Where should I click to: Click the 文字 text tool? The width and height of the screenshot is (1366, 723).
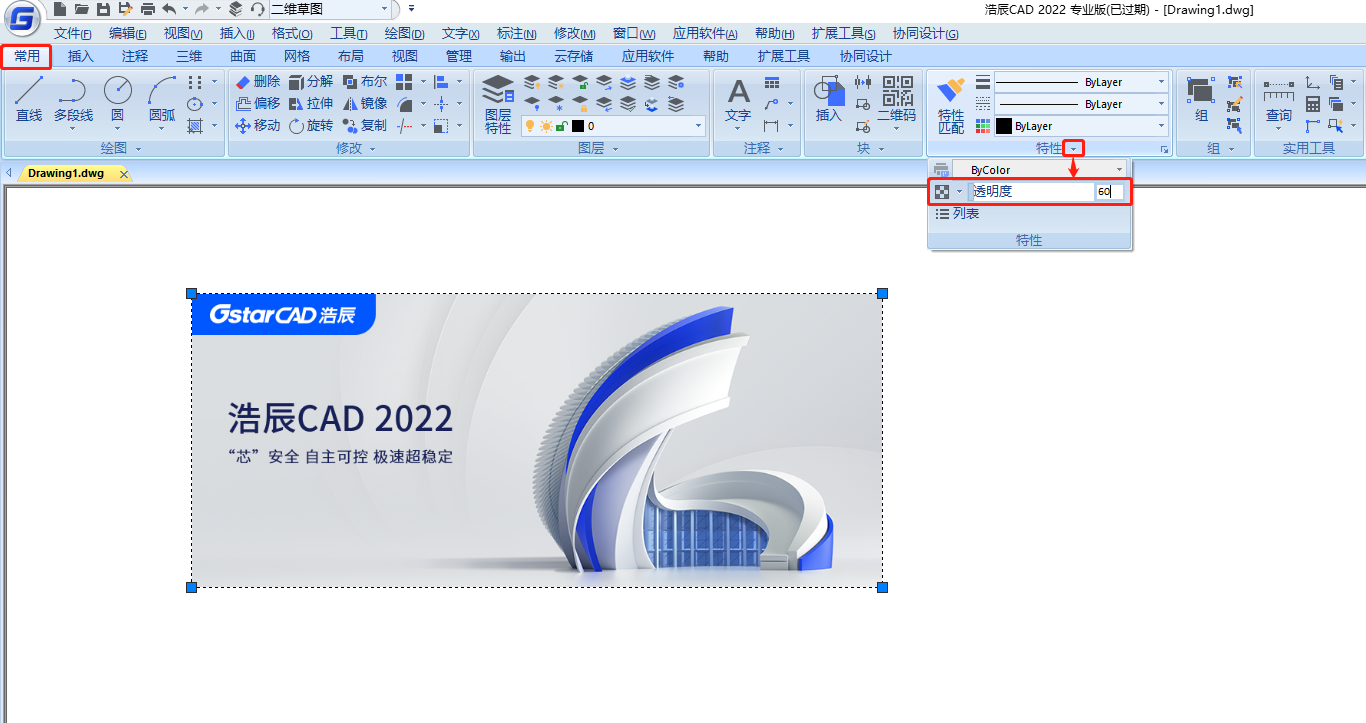738,100
